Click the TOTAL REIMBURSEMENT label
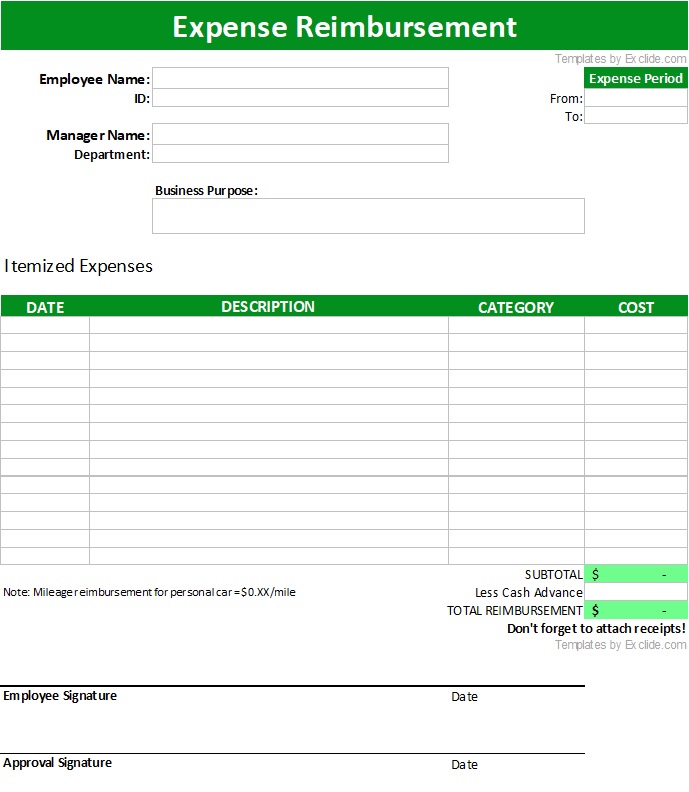The image size is (689, 792). (x=515, y=610)
